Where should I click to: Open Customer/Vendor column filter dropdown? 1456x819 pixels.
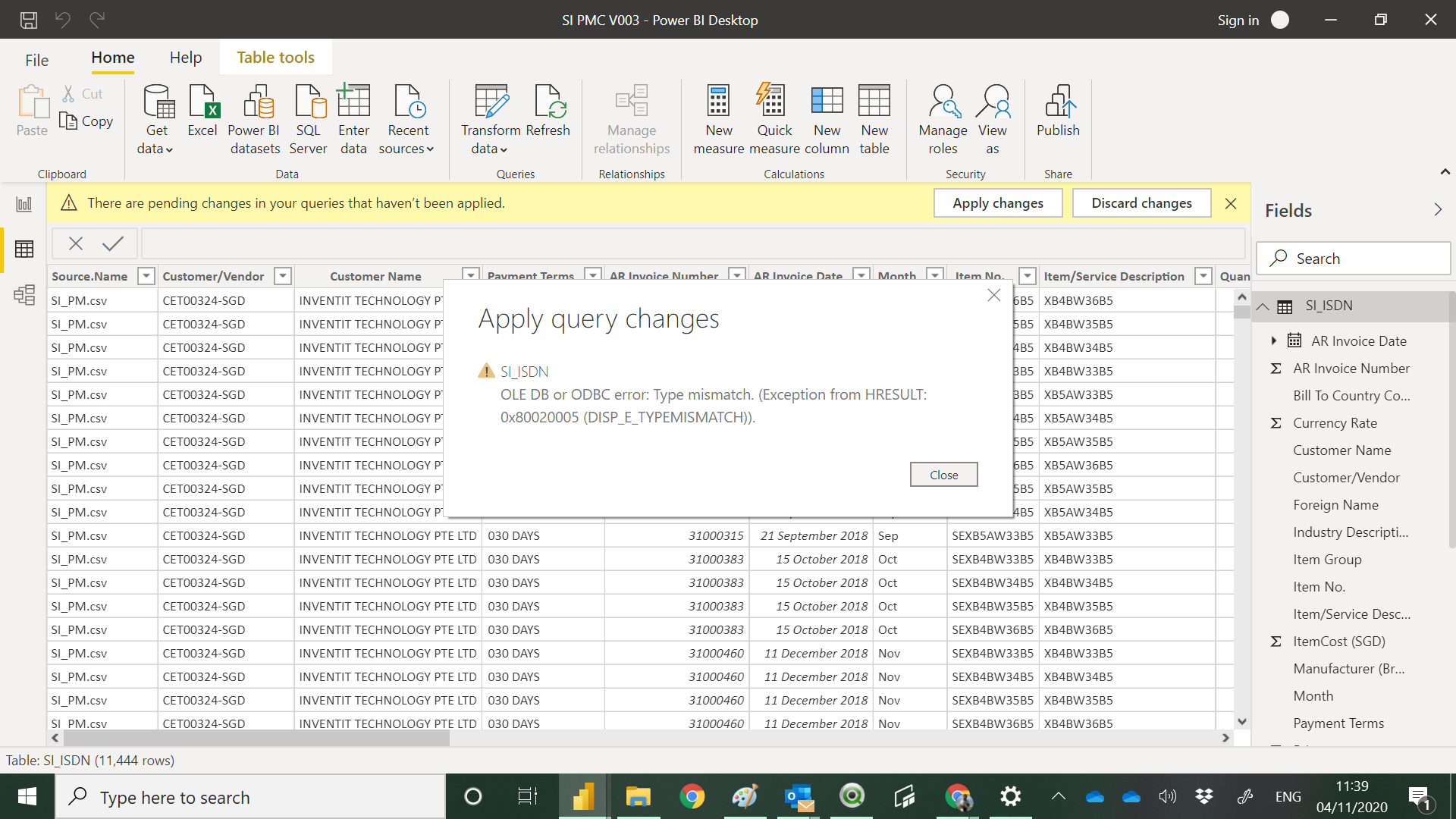(282, 276)
